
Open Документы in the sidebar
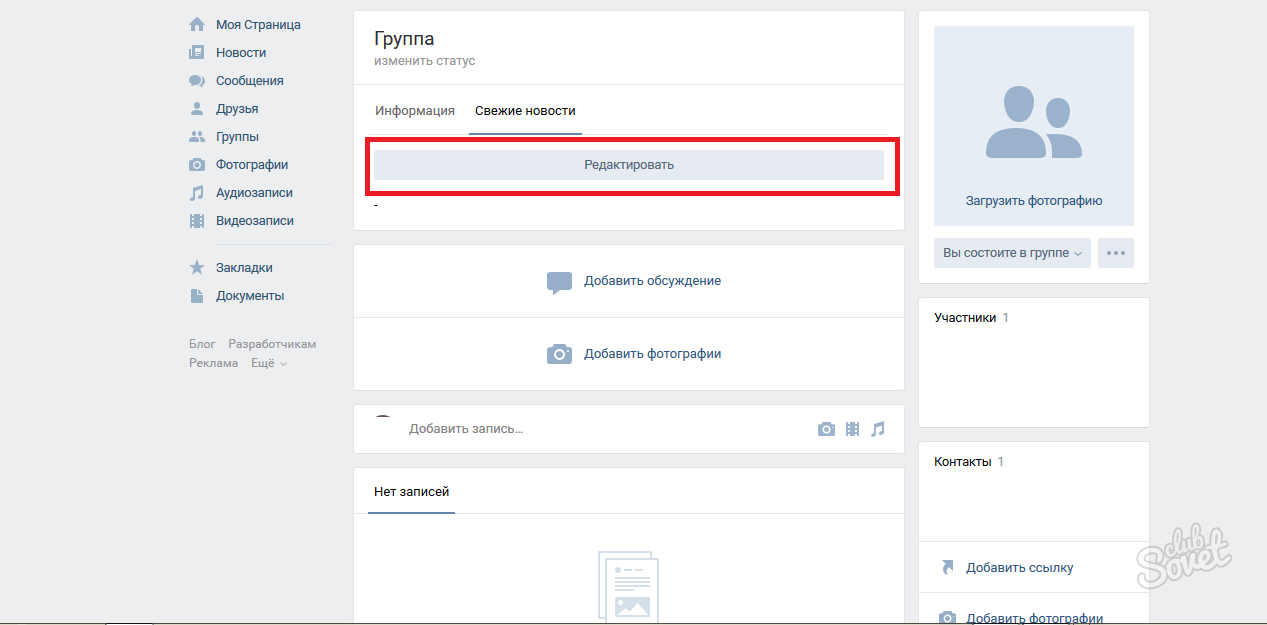[250, 296]
